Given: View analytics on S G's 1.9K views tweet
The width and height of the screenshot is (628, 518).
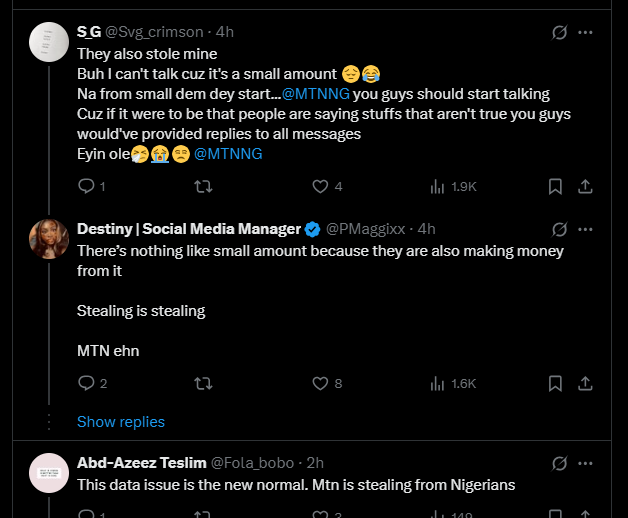Looking at the screenshot, I should pyautogui.click(x=437, y=186).
